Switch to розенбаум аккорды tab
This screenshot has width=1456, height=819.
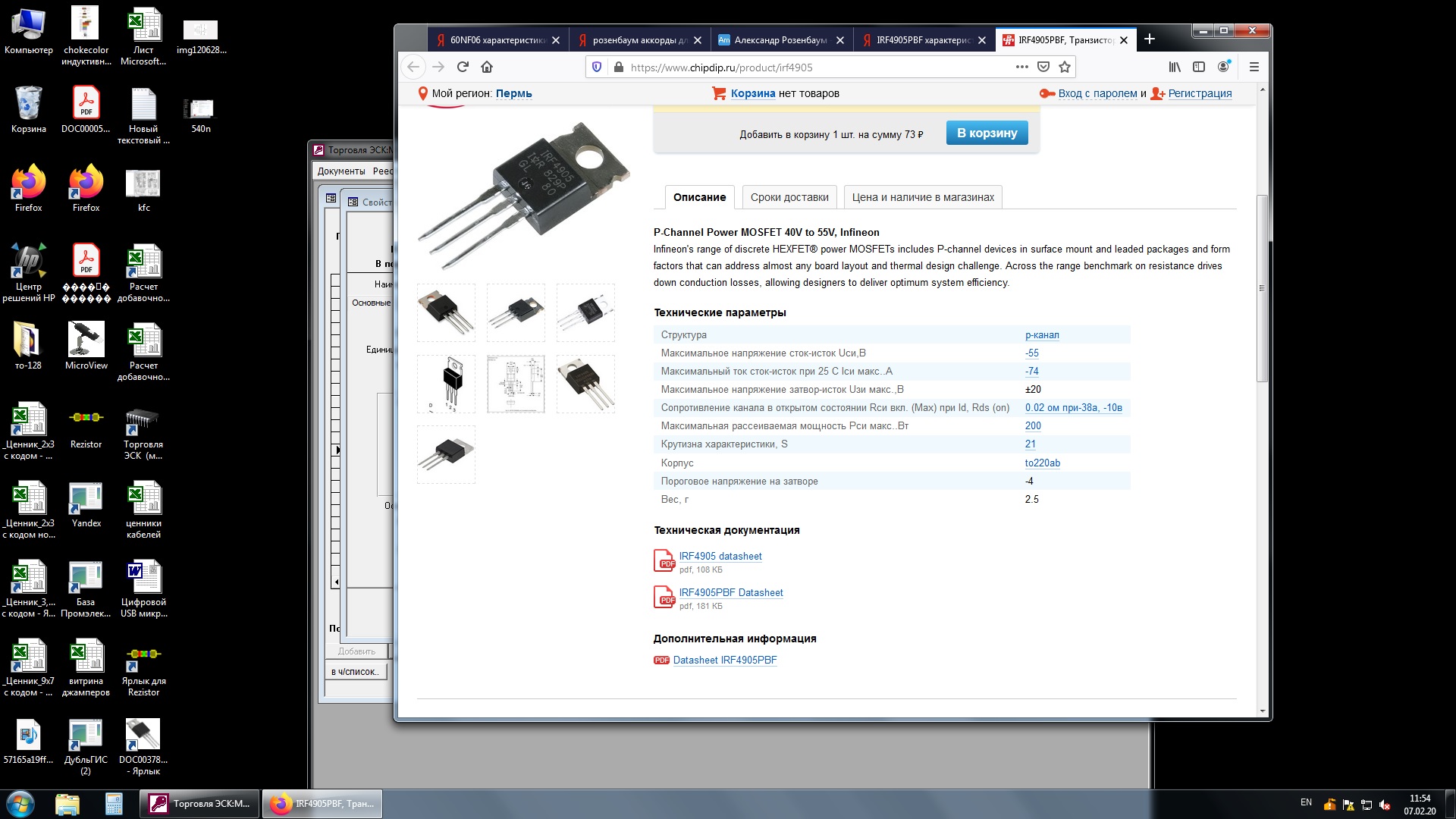[x=640, y=40]
